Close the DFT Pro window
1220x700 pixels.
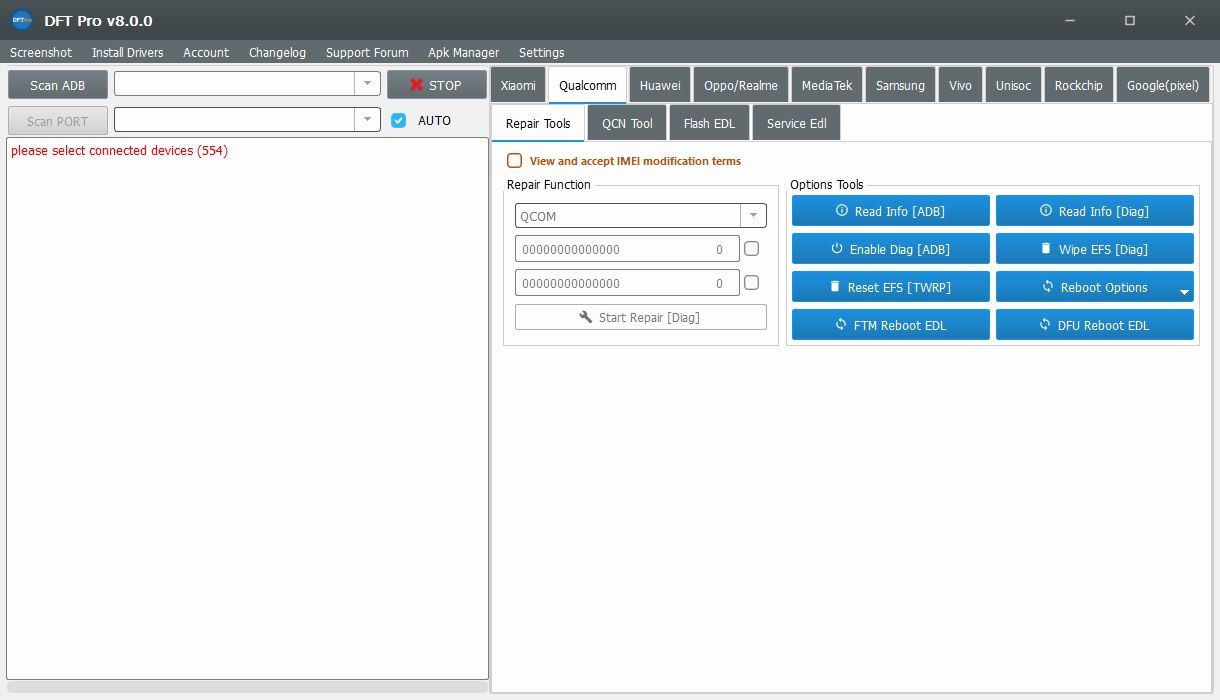tap(1189, 20)
